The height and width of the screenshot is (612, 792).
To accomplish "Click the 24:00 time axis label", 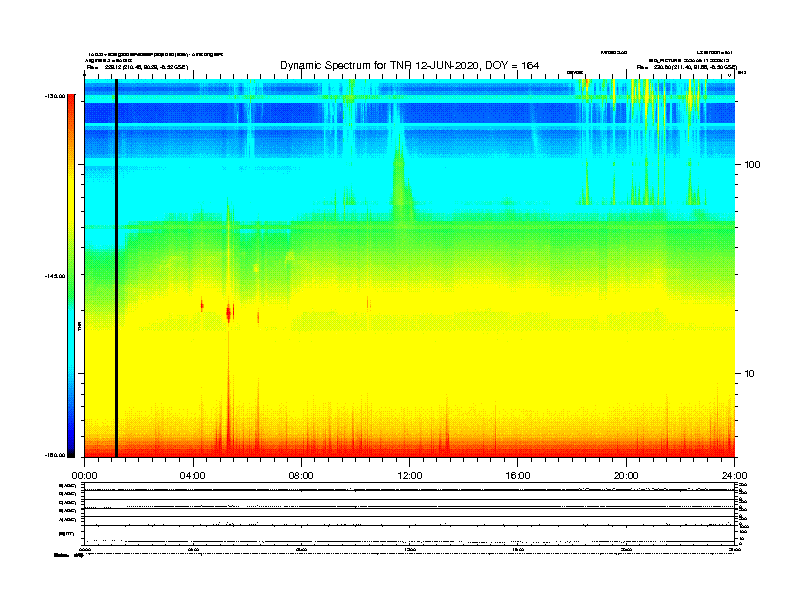I will [x=734, y=476].
